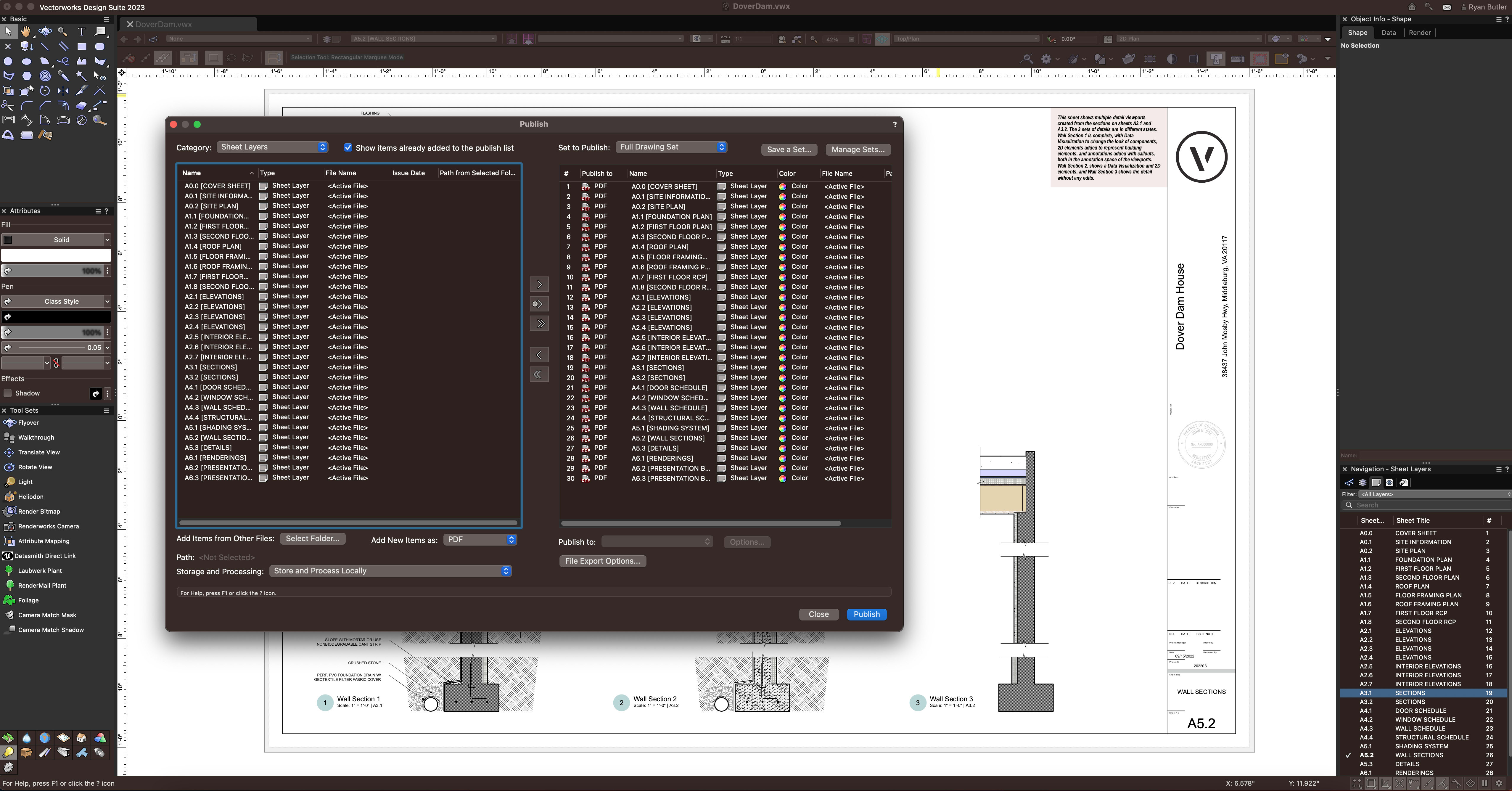1512x791 pixels.
Task: Select the Rotate tool in Basic palette
Action: [x=45, y=90]
